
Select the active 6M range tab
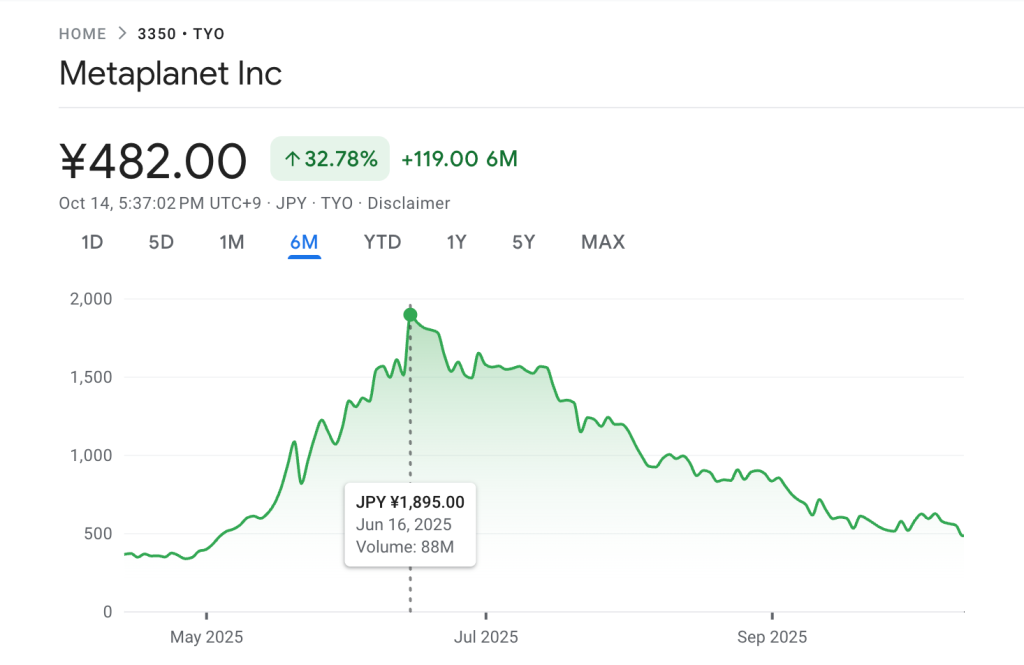click(304, 242)
